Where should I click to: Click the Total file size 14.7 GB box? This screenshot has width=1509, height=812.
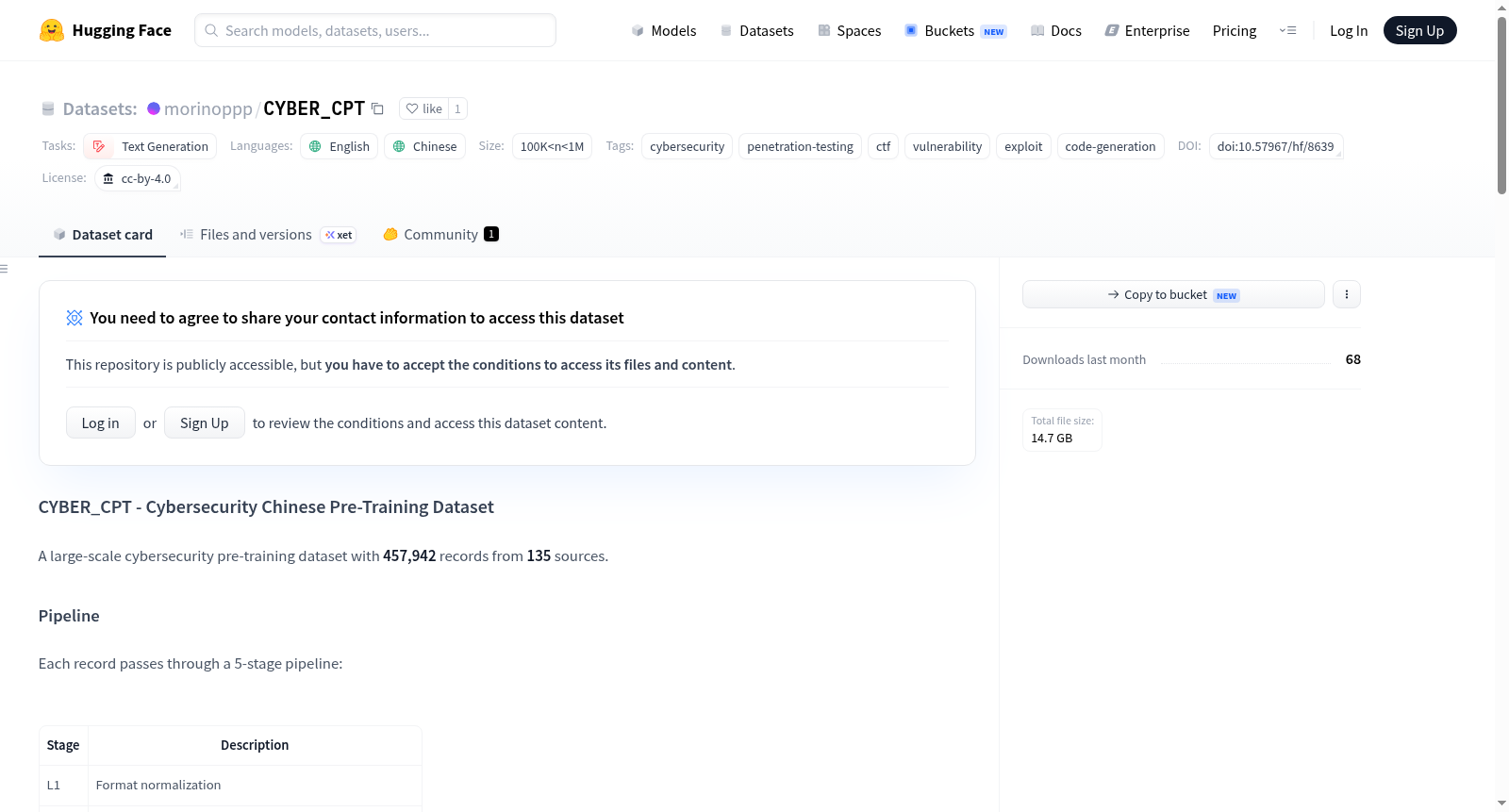(x=1062, y=430)
